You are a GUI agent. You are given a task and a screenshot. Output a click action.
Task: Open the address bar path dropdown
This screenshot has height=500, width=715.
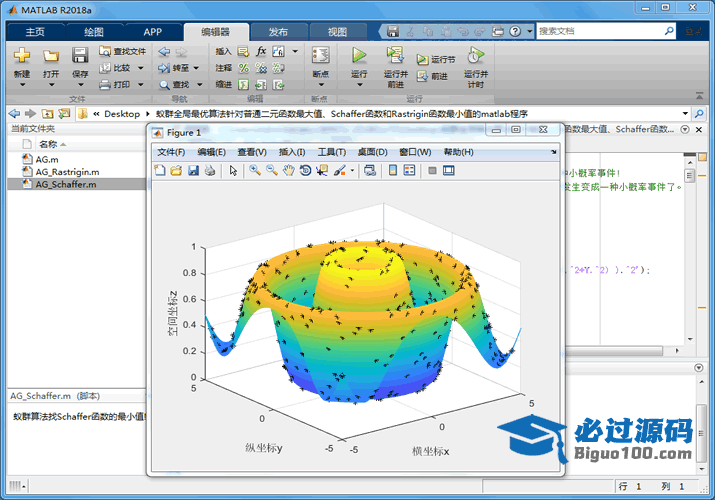point(685,113)
